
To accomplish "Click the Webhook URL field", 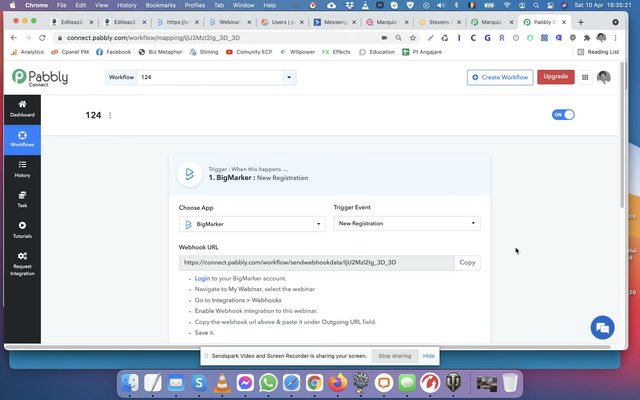I will [316, 262].
